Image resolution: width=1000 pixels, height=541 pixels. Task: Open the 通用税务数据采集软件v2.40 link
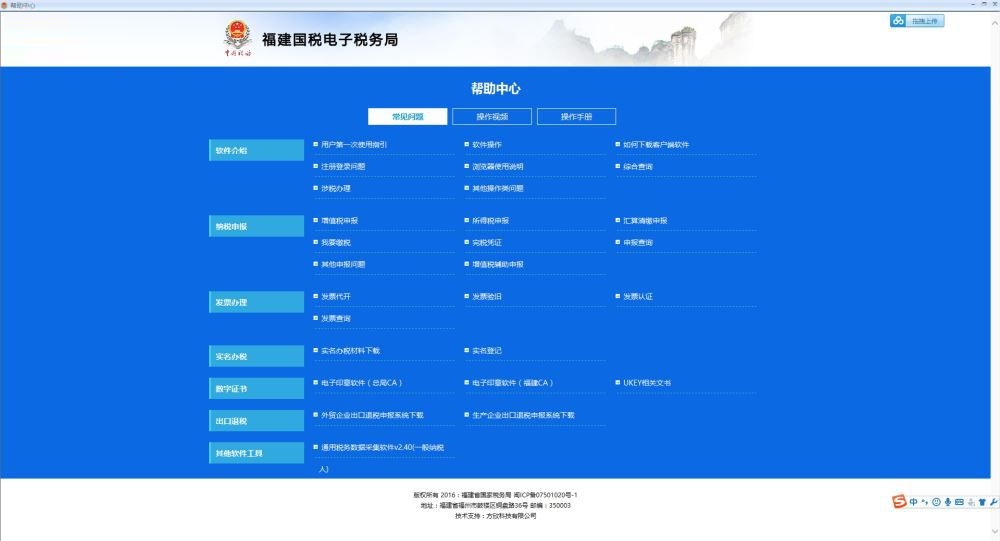383,448
